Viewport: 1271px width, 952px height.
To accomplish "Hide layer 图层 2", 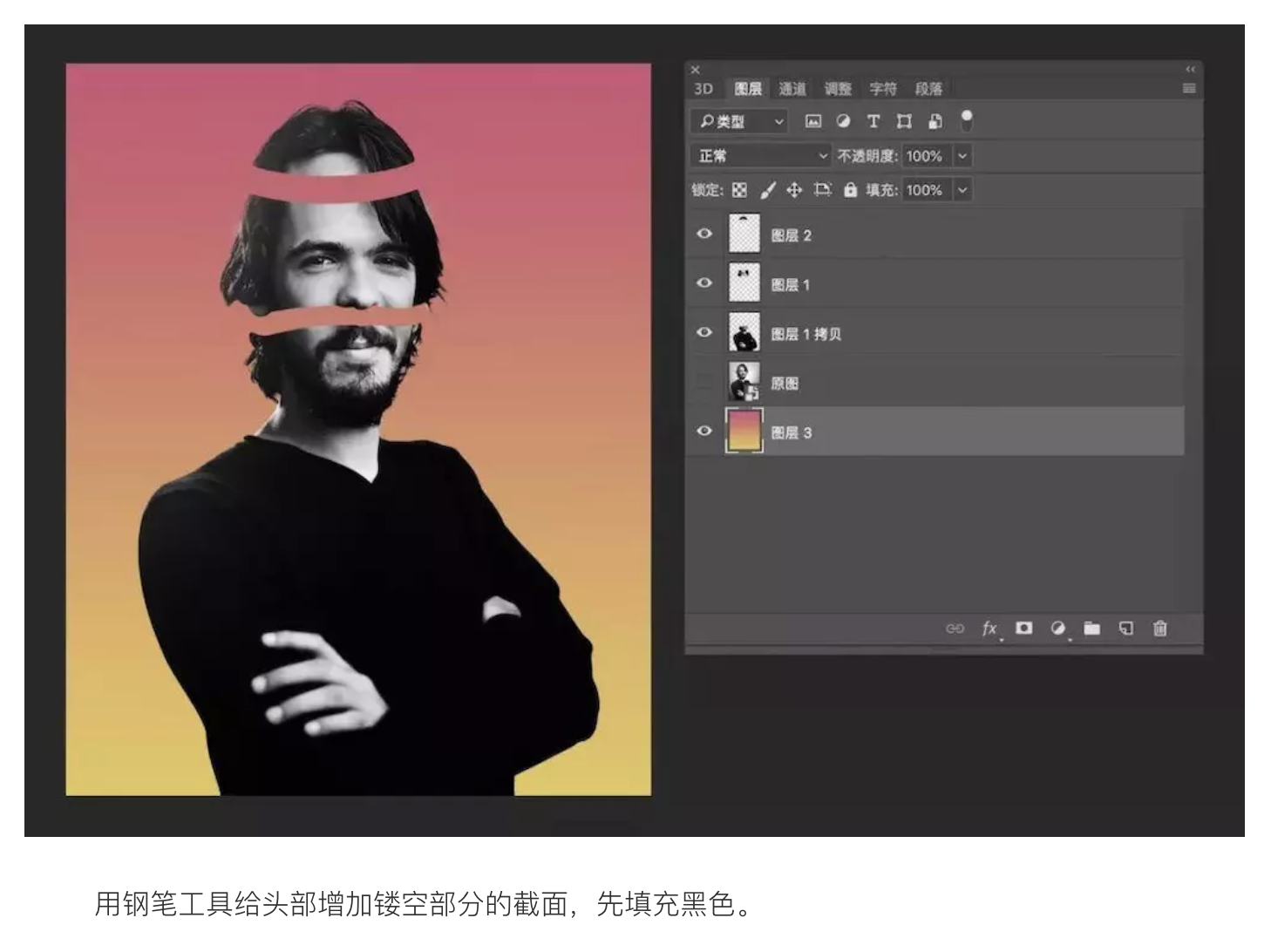I will [704, 234].
